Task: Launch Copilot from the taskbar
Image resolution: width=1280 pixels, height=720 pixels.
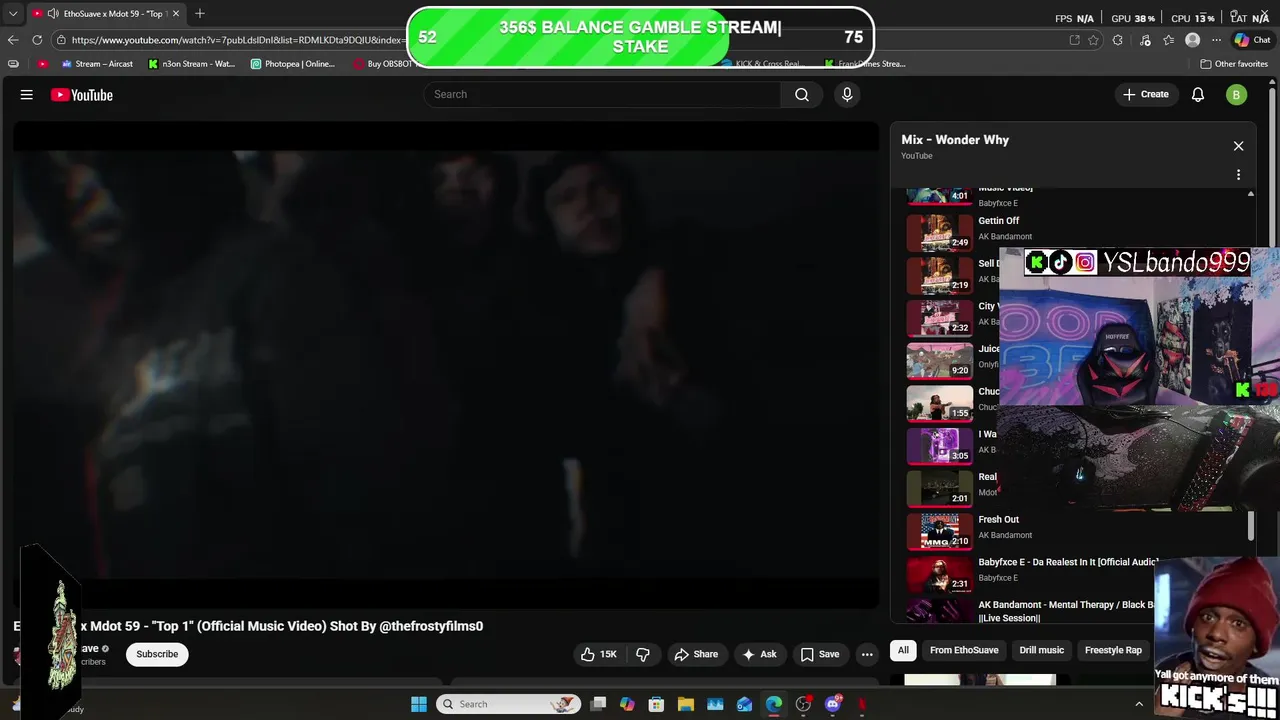Action: coord(627,704)
